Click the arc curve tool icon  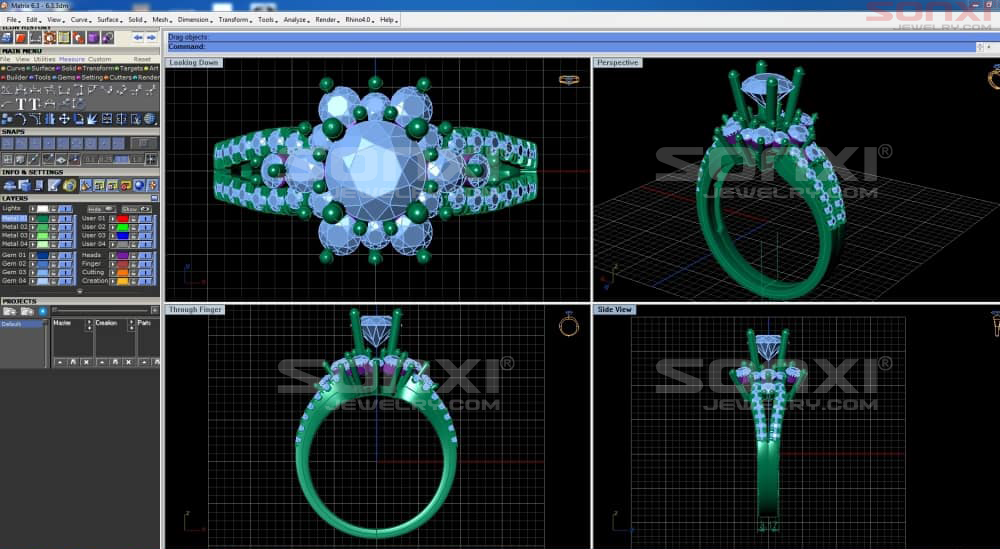tap(21, 119)
